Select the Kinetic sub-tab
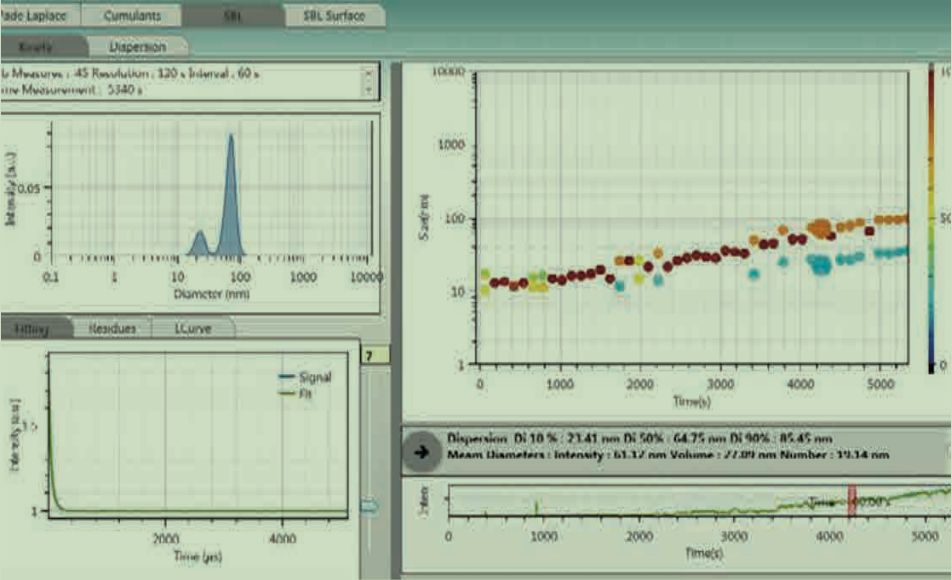Screen dimensions: 952x580 point(40,46)
